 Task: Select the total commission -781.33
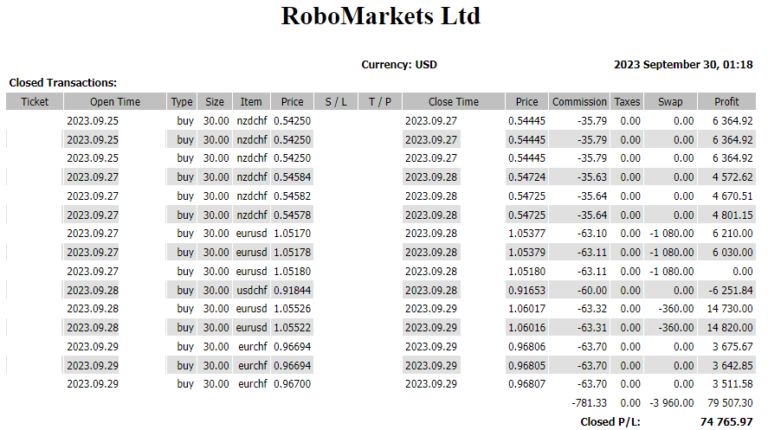[589, 403]
